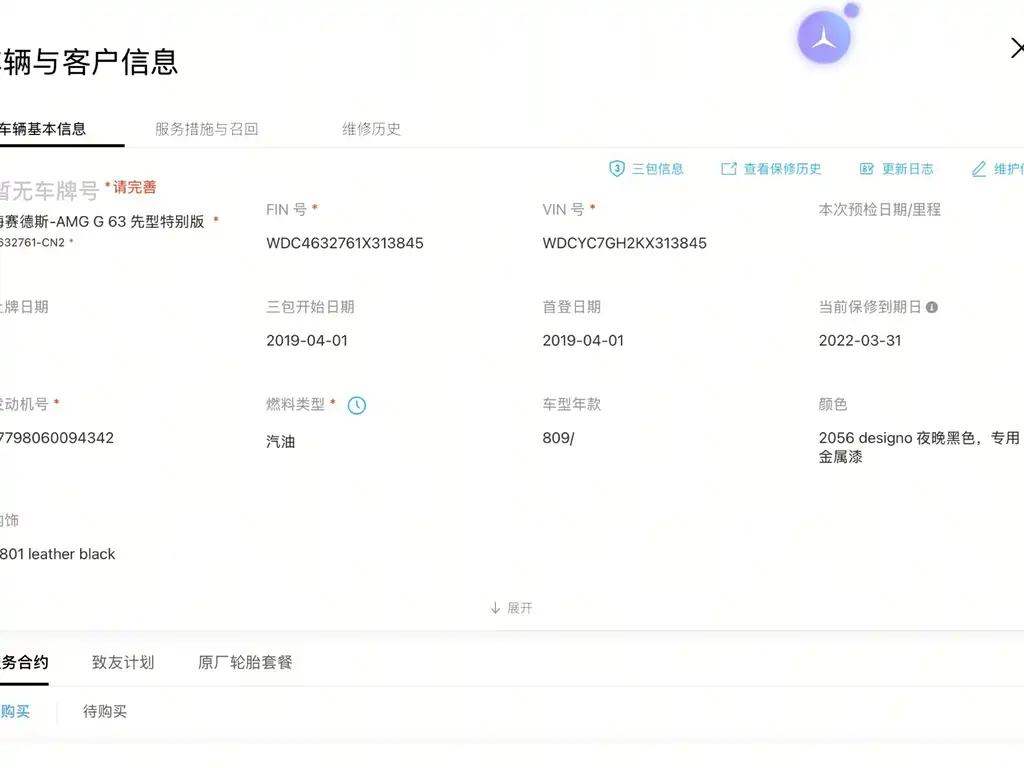Switch to the 致友计划 tab
The image size is (1024, 768).
(x=123, y=662)
